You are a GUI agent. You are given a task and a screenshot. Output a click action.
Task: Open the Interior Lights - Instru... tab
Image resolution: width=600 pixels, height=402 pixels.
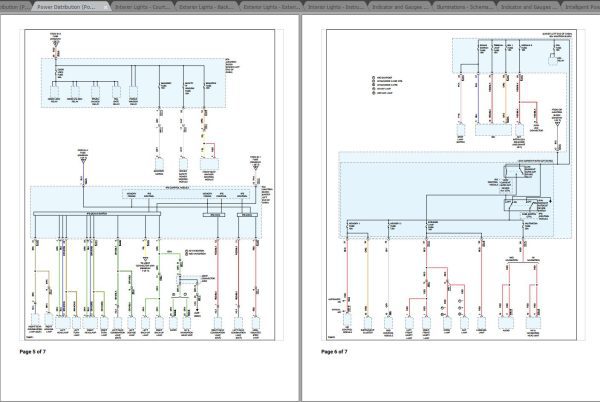(x=336, y=7)
